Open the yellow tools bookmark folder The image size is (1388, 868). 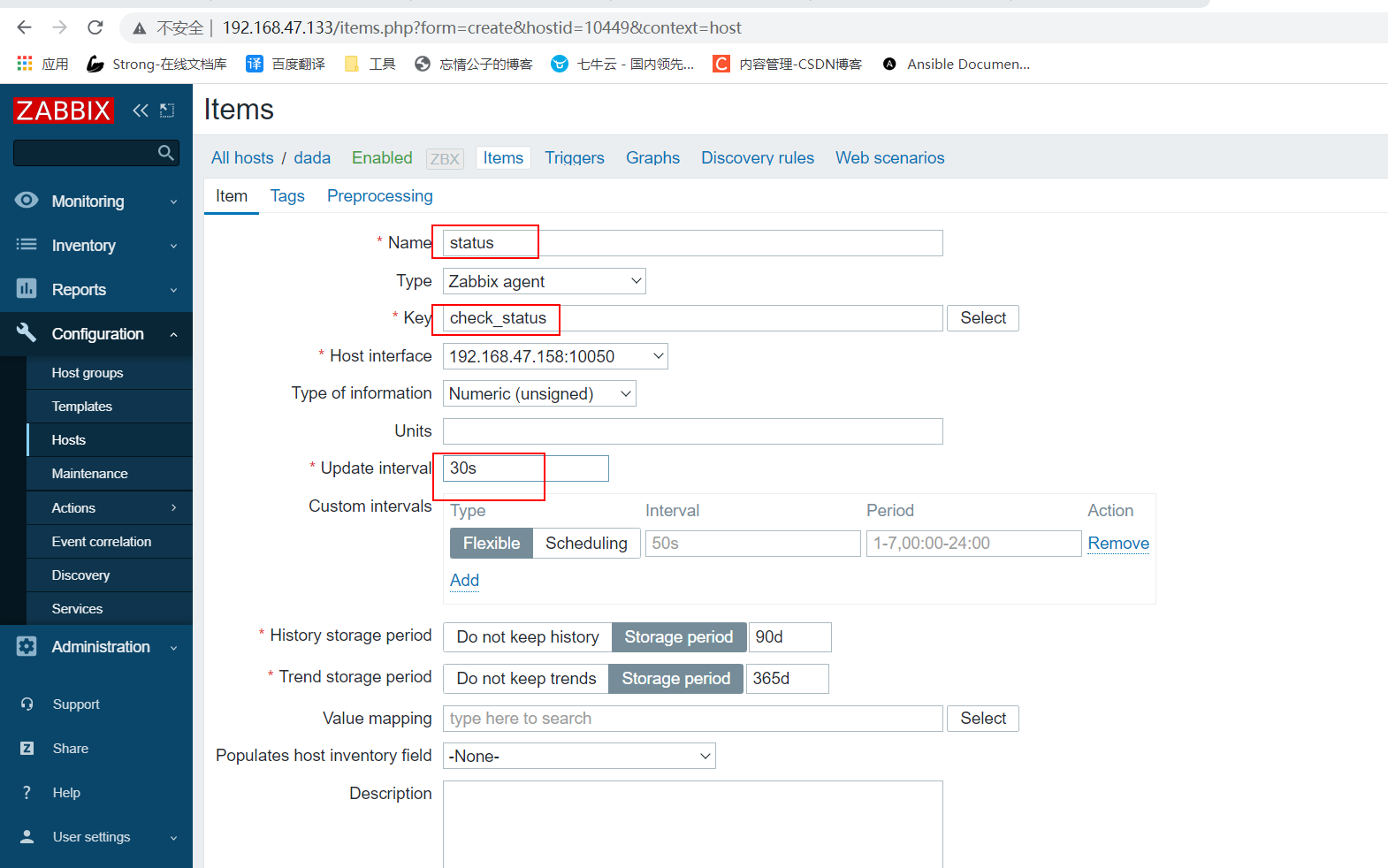[x=370, y=64]
